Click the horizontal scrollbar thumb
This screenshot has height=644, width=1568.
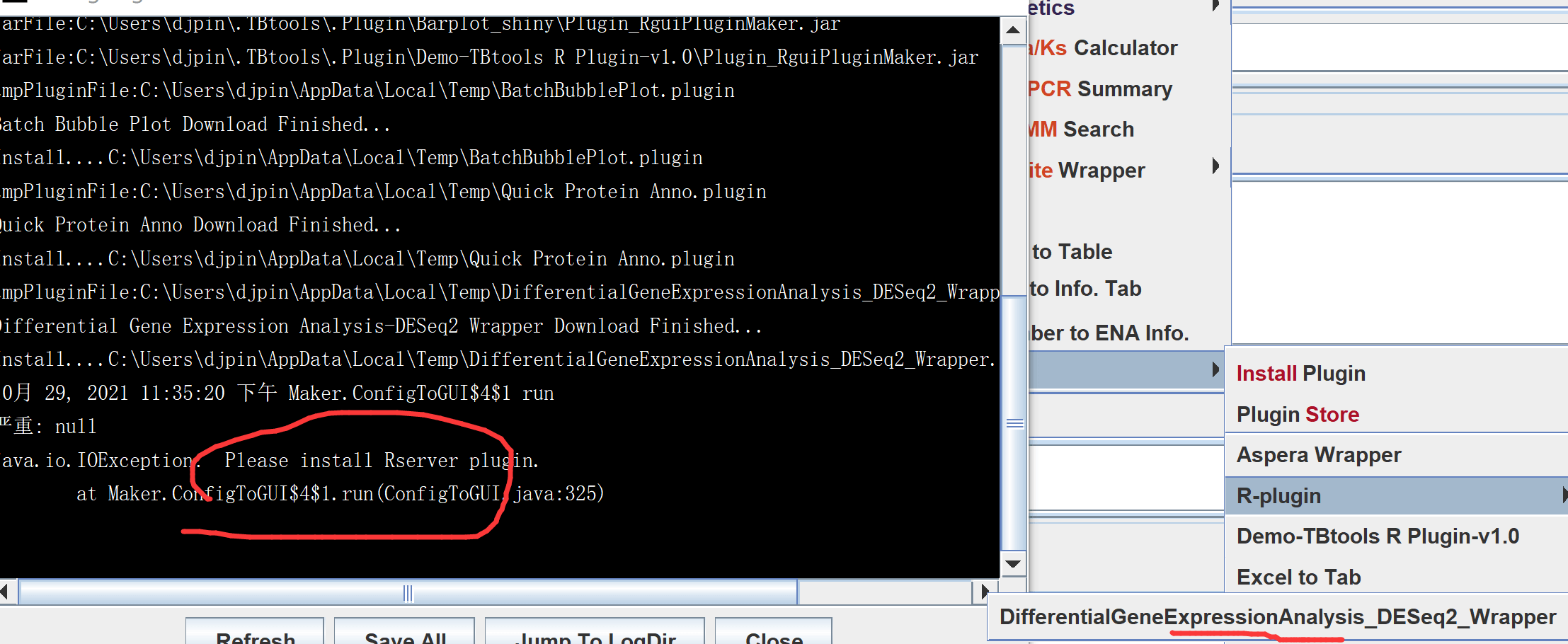408,593
